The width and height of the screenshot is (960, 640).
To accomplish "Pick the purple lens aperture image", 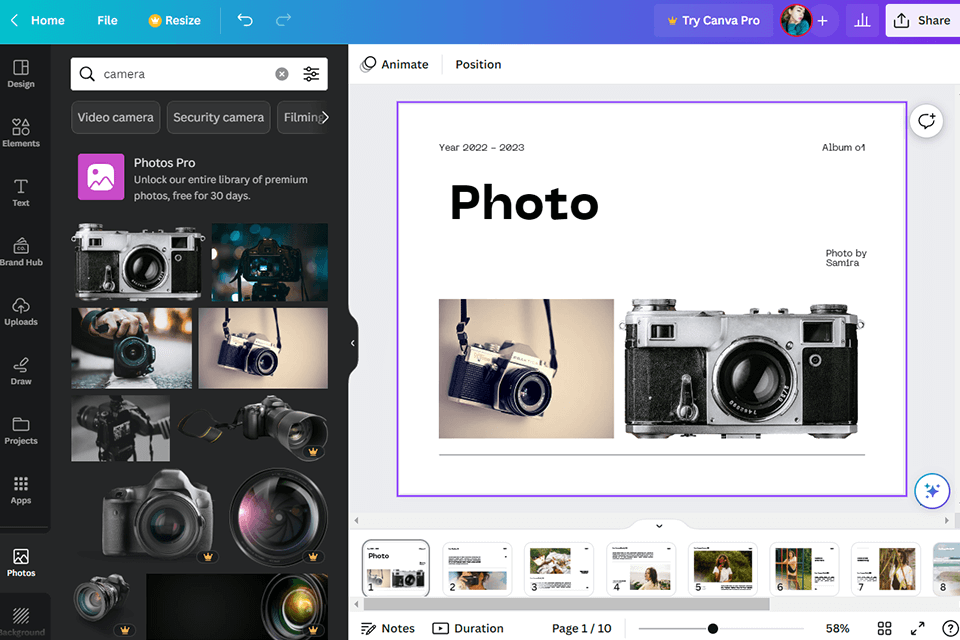I will (278, 517).
